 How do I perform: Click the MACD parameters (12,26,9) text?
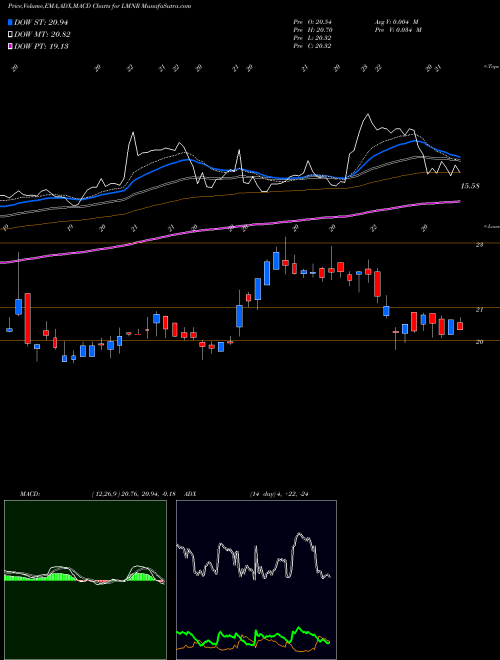136,494
